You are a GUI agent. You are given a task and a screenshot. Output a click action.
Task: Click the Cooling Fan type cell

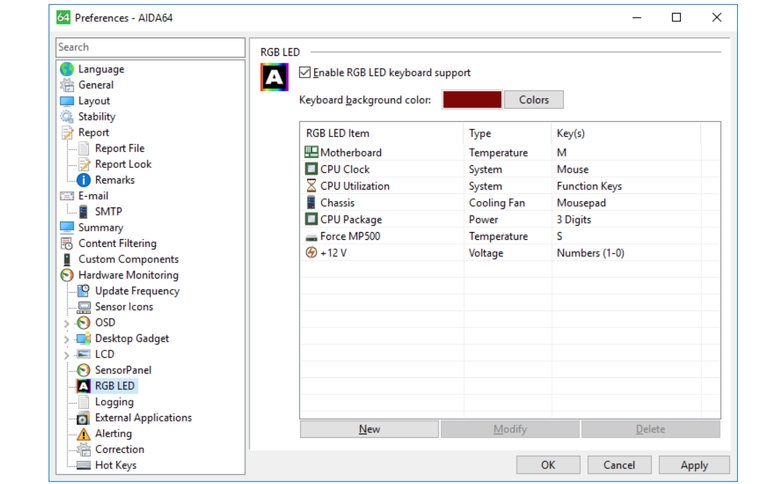(496, 203)
